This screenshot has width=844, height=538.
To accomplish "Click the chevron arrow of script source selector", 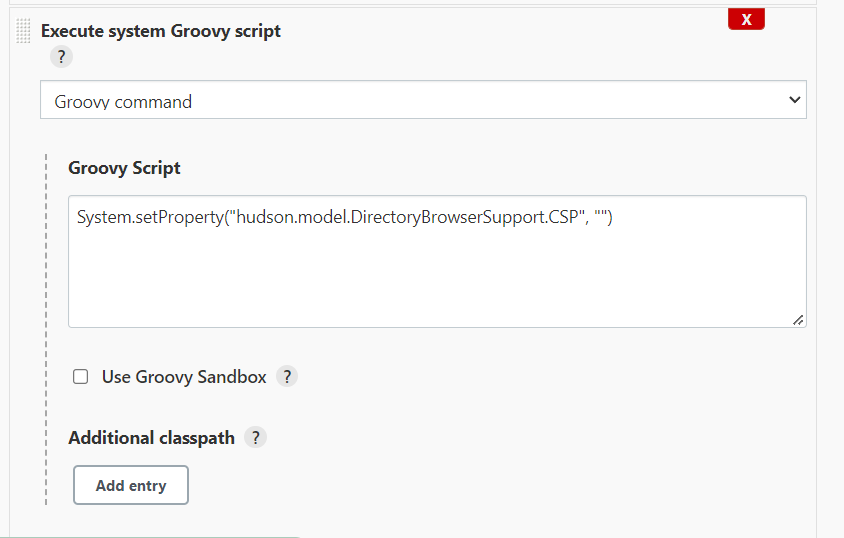I will click(x=794, y=100).
